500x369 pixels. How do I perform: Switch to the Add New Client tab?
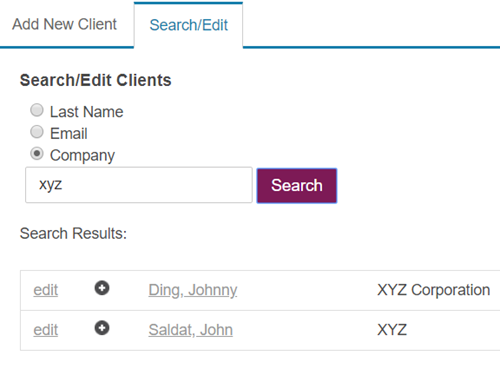(64, 24)
